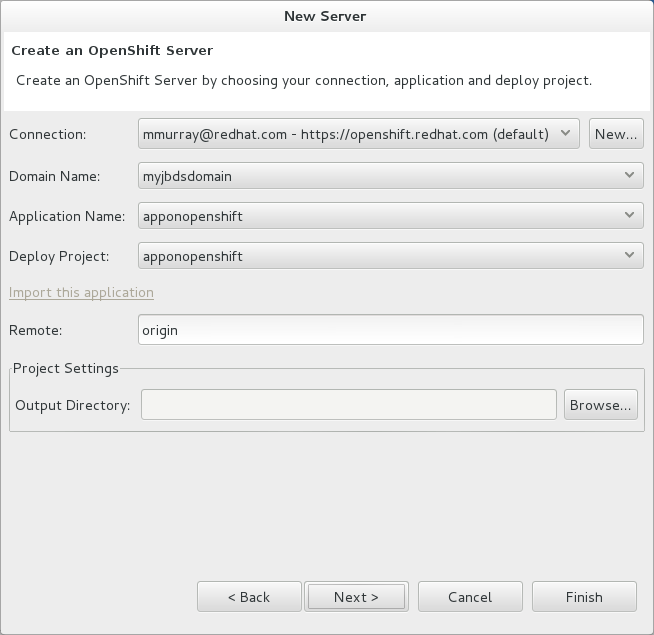654x635 pixels.
Task: Click the Output Directory text field
Action: 348,405
